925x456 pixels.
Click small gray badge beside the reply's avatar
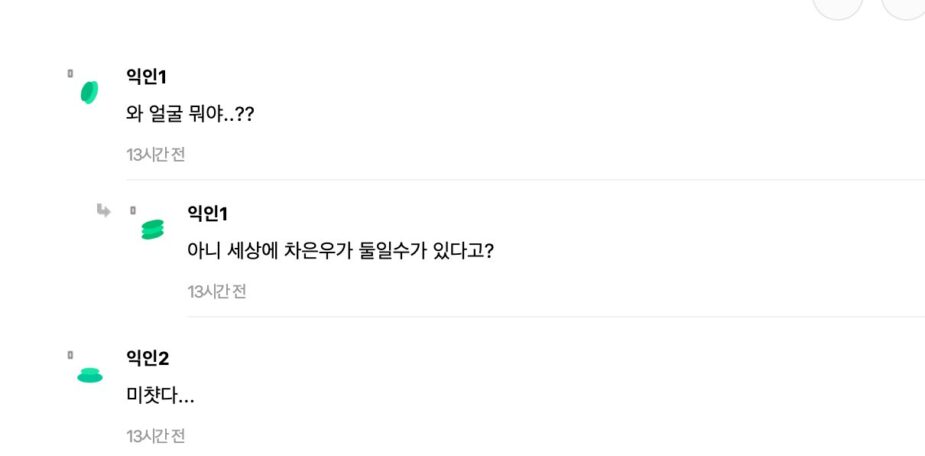(x=133, y=210)
